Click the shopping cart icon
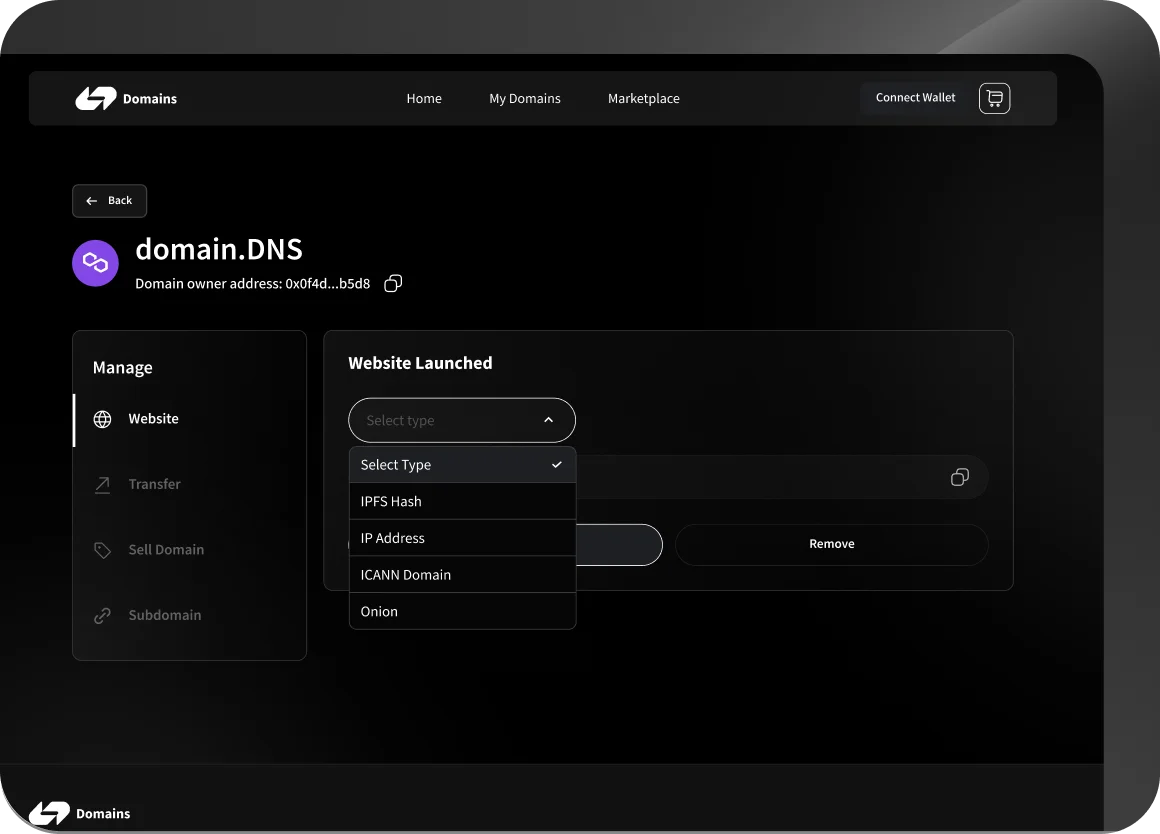 click(x=994, y=98)
